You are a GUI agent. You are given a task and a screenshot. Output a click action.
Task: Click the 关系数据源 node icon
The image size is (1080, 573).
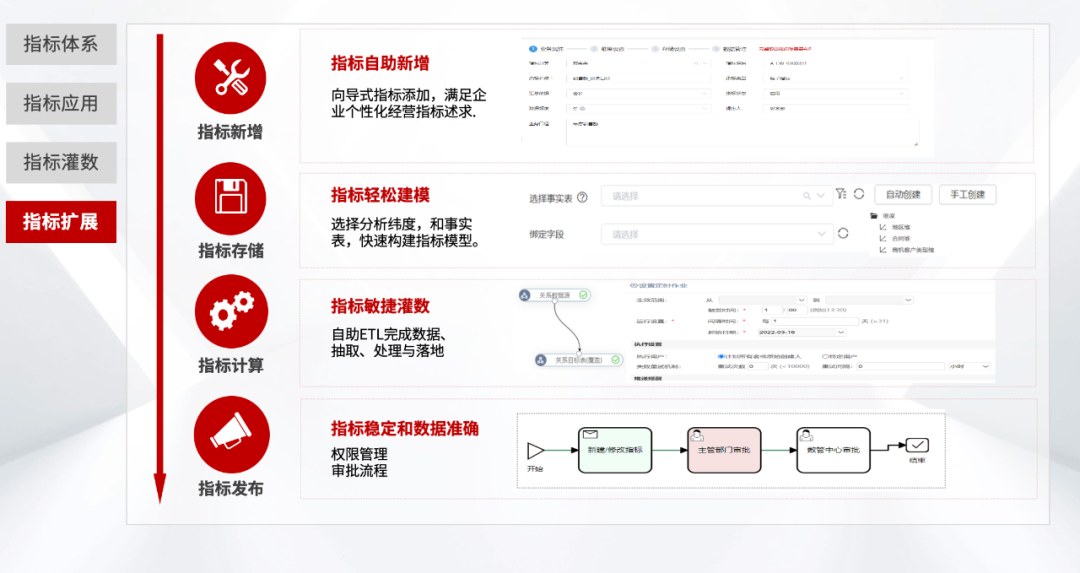click(525, 295)
